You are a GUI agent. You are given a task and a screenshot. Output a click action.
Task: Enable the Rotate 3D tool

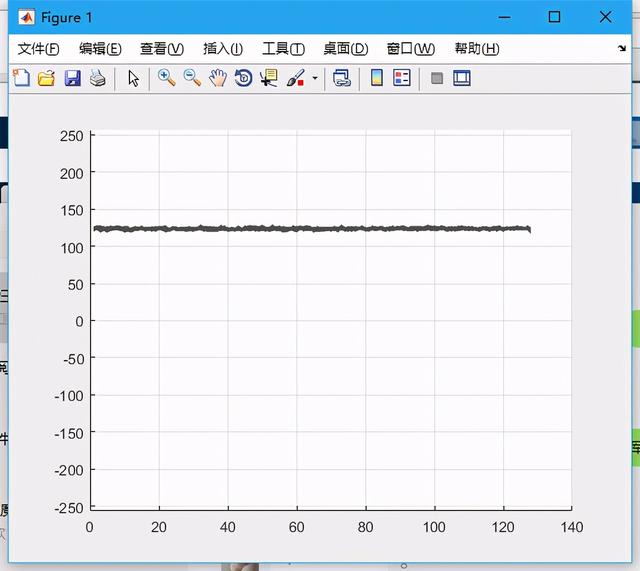click(x=243, y=78)
